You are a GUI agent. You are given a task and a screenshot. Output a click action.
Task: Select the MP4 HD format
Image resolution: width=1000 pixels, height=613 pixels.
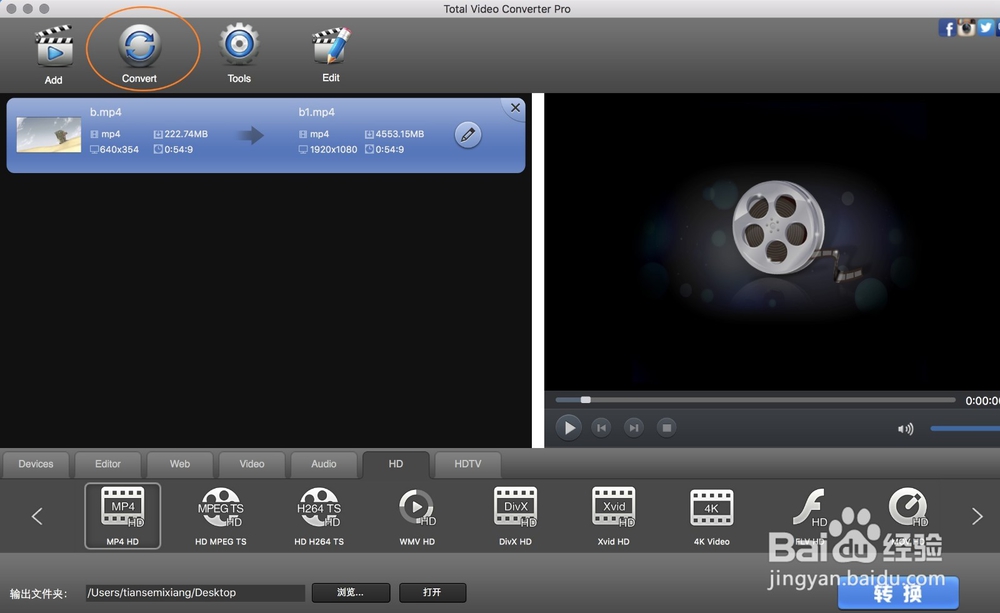click(x=122, y=515)
